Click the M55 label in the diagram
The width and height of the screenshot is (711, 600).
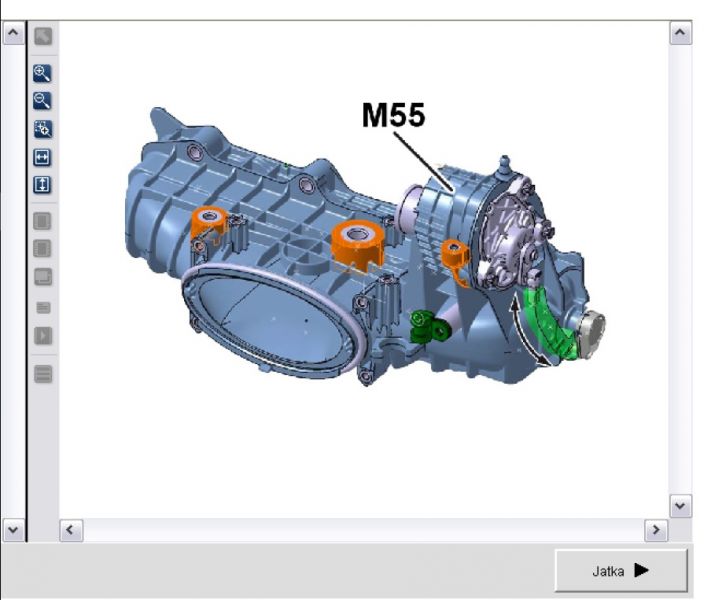click(393, 116)
